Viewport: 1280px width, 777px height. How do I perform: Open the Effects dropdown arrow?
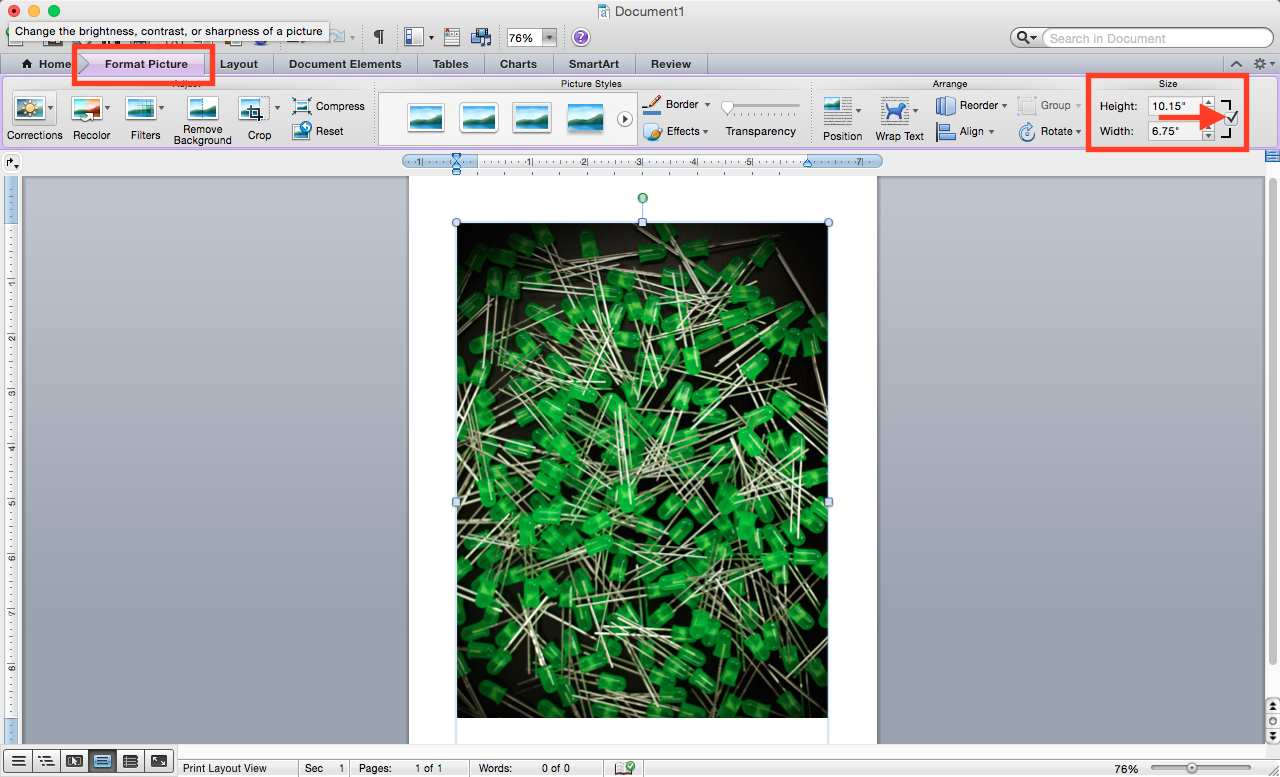[705, 132]
